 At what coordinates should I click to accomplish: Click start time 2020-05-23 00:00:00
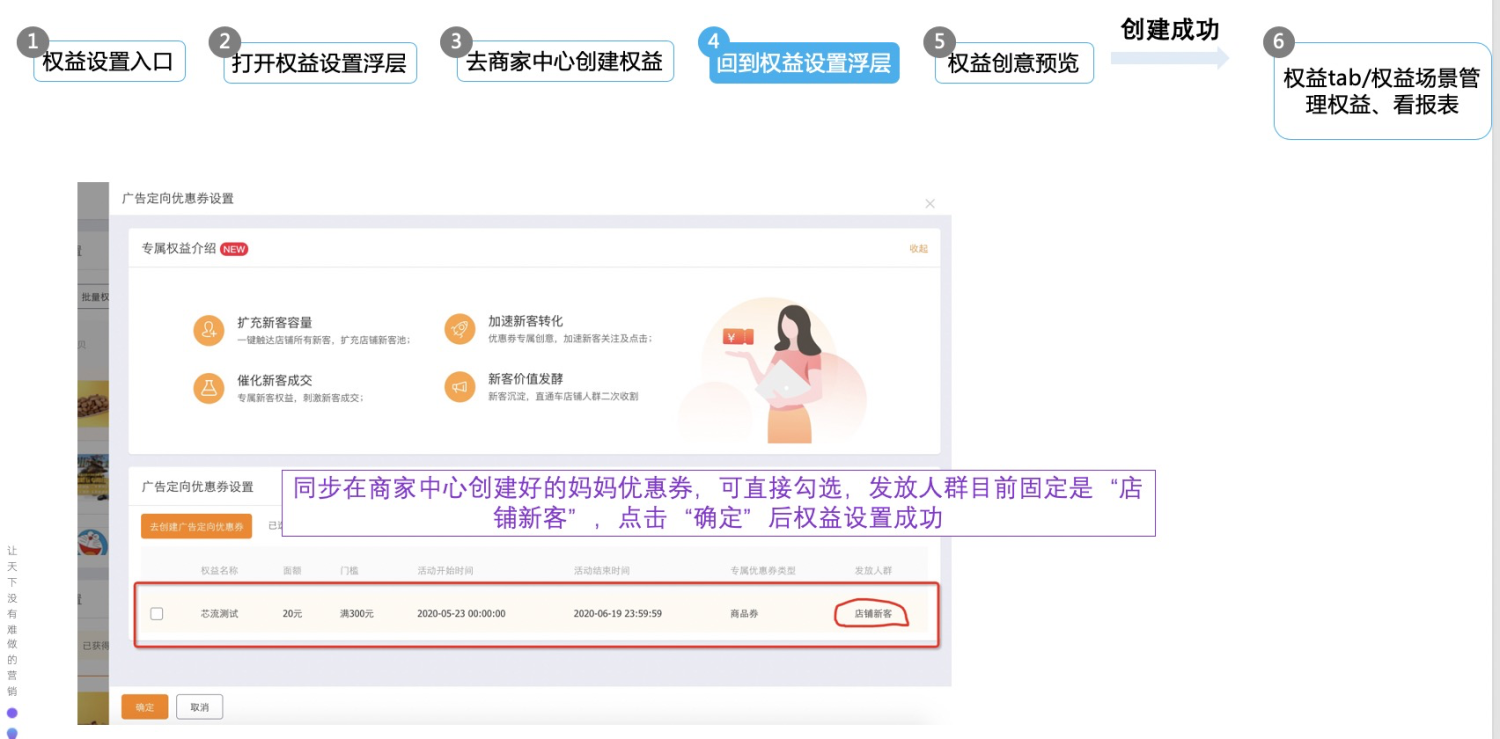coord(461,613)
